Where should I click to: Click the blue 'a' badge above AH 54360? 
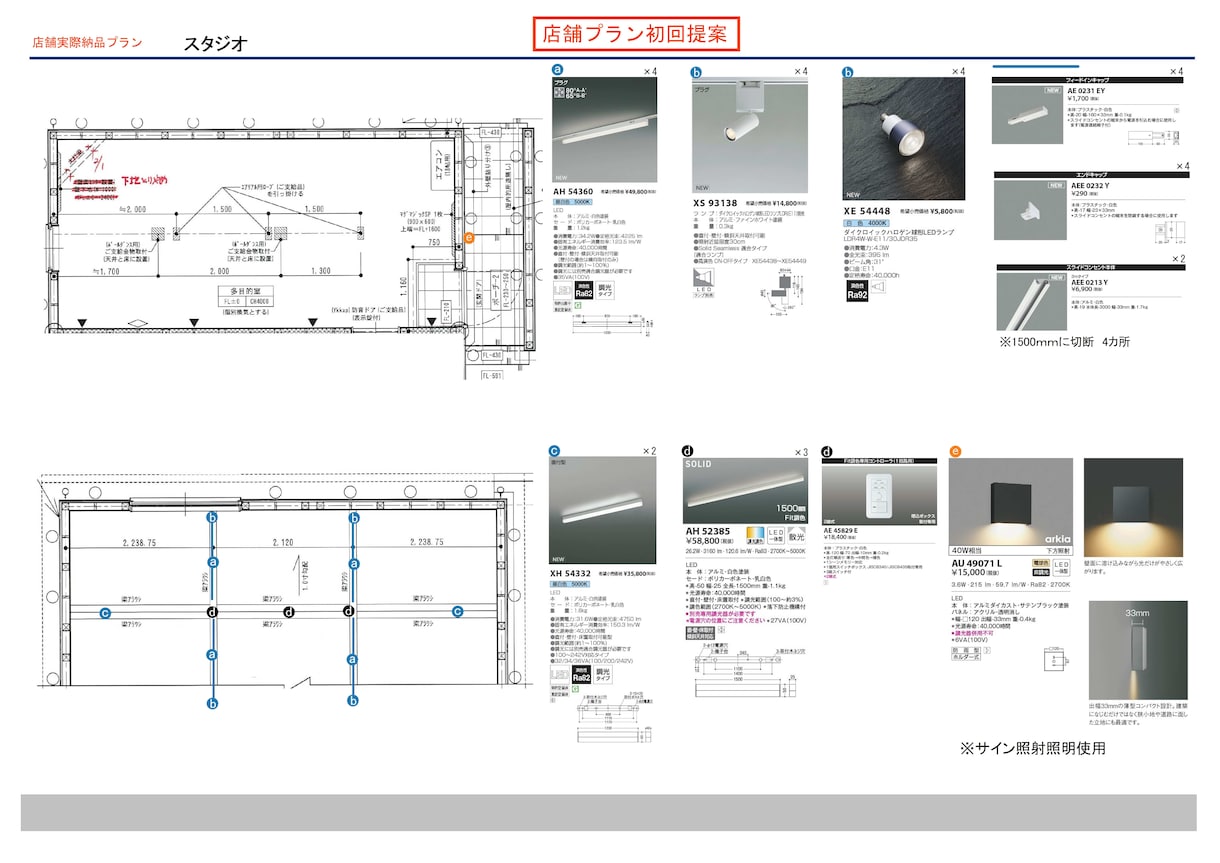(x=558, y=71)
